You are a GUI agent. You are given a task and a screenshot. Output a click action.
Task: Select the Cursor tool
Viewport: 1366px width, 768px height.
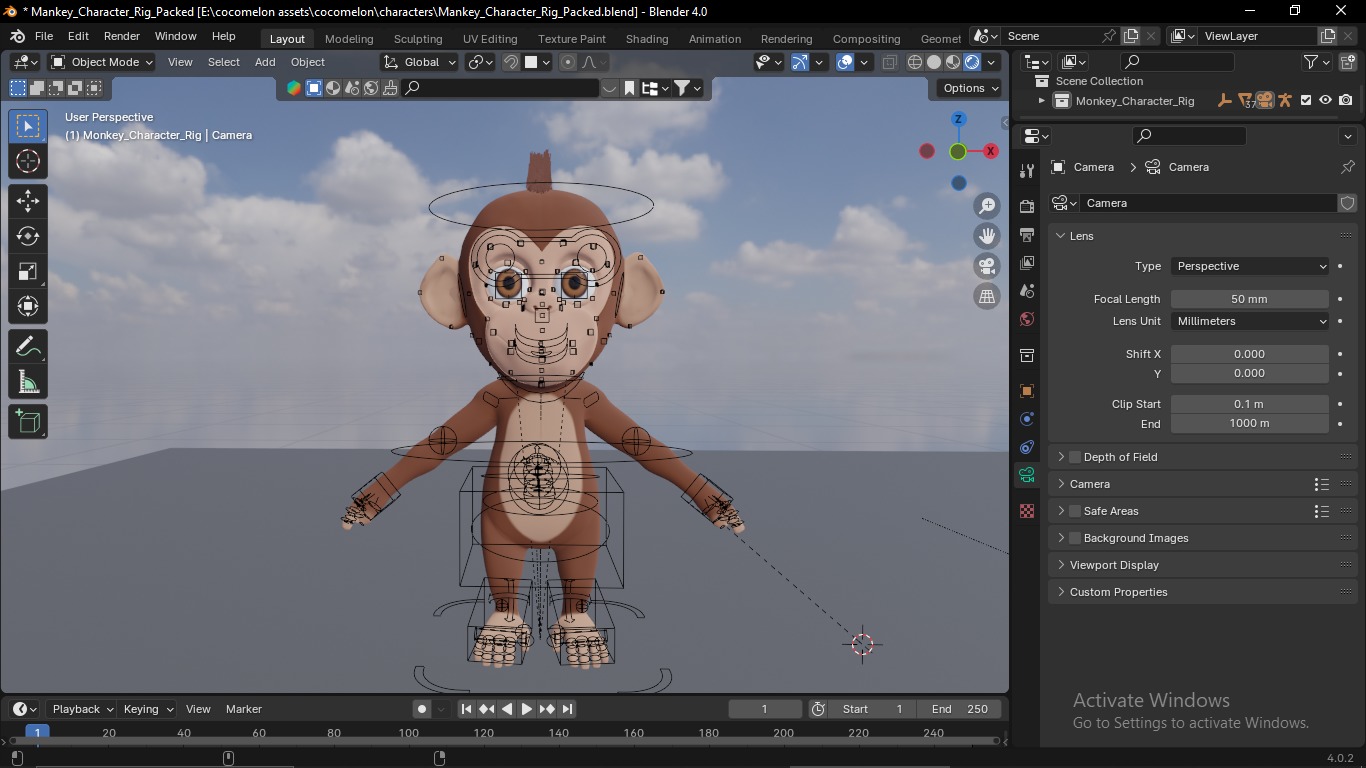pyautogui.click(x=28, y=161)
